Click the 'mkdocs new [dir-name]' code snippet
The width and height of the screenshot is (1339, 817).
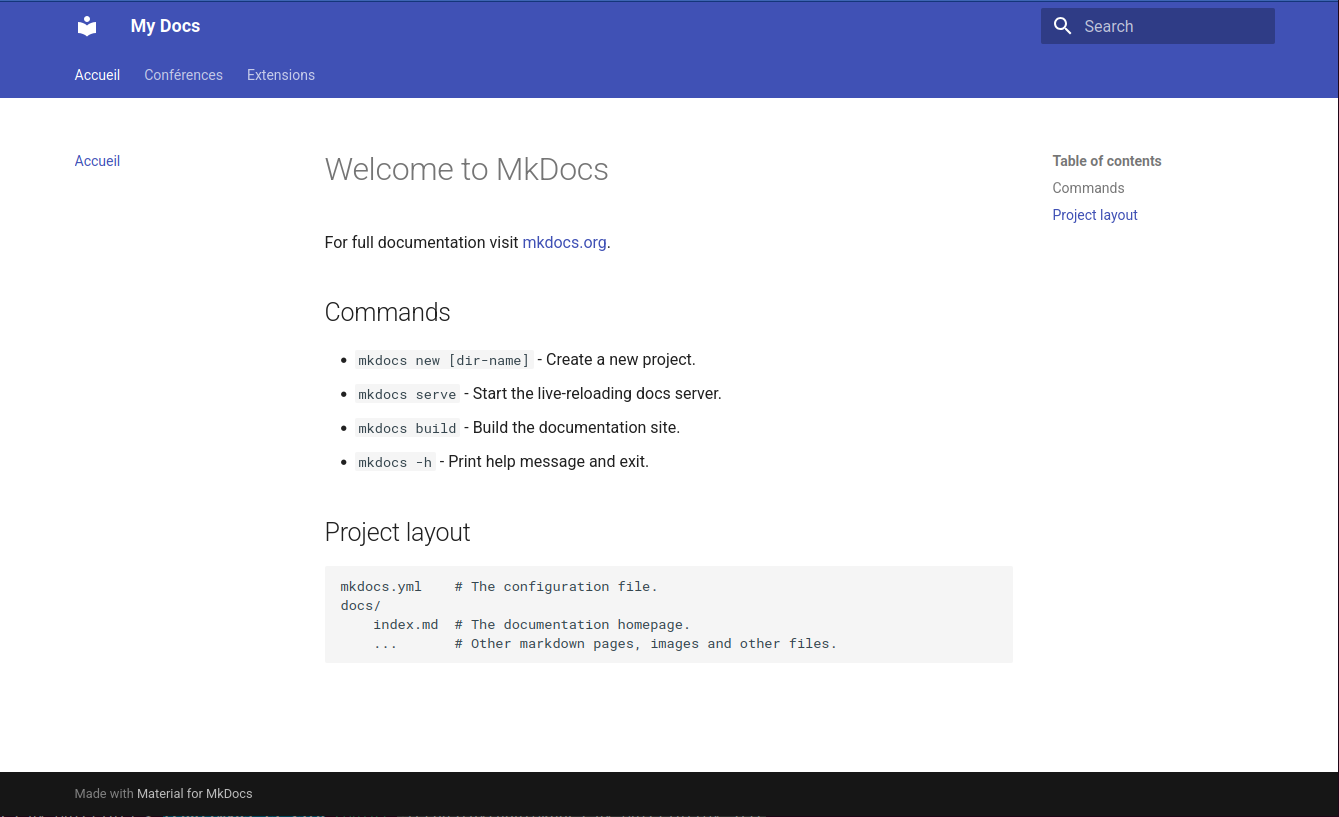(x=443, y=360)
